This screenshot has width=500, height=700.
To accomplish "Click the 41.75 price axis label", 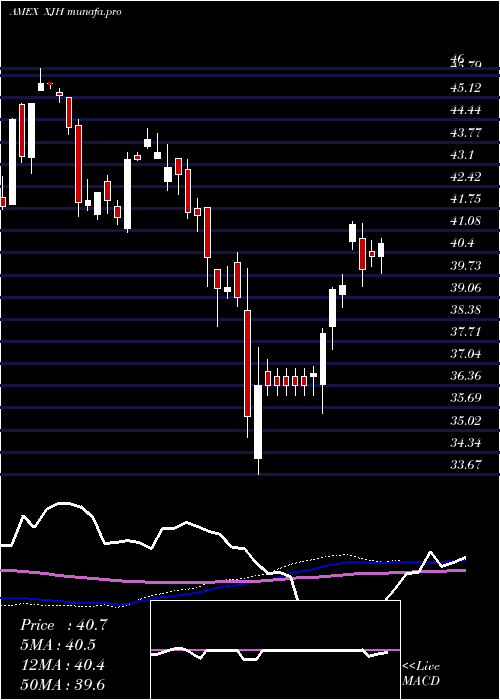I will tap(466, 199).
